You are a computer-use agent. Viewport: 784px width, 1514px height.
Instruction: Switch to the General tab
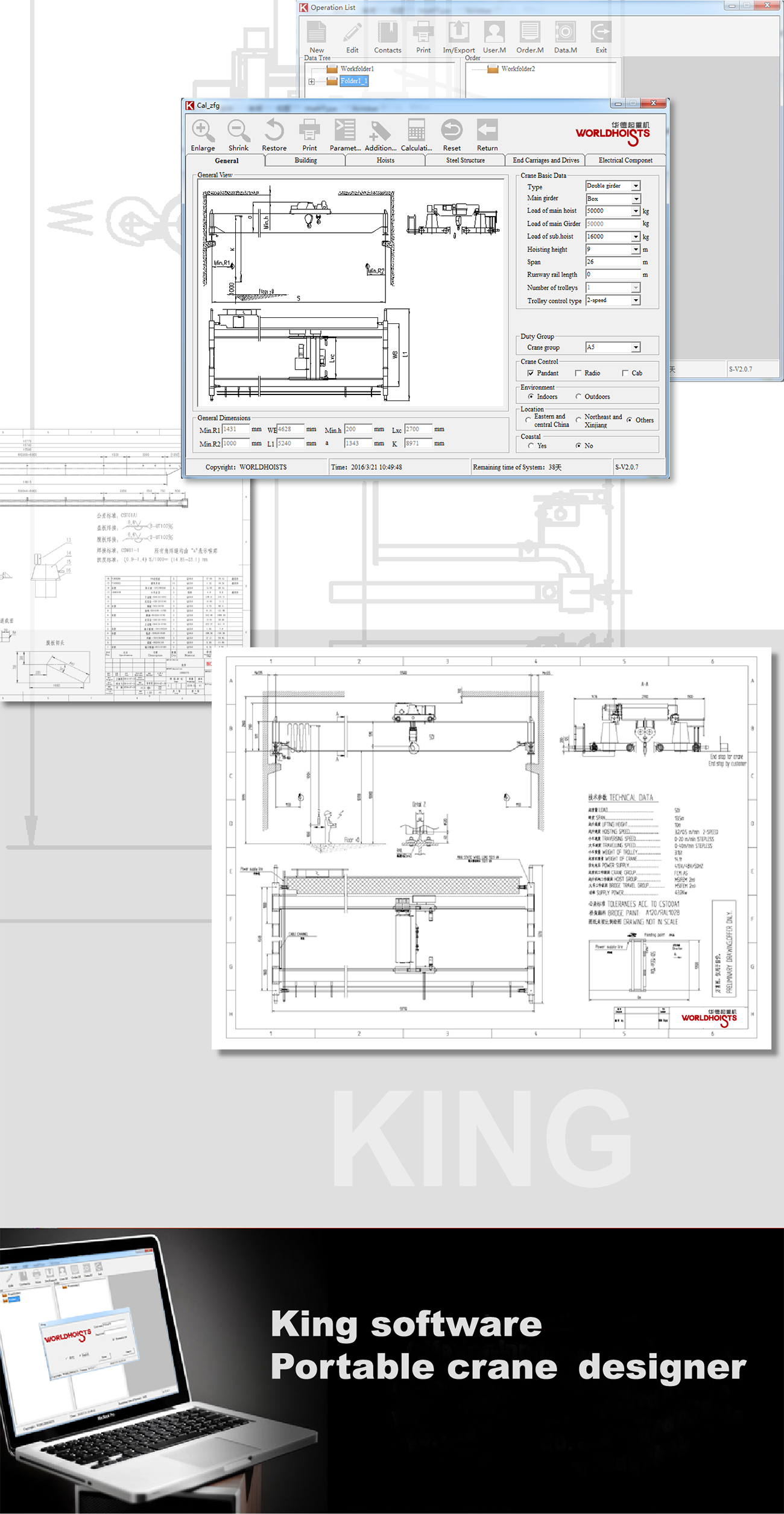point(226,160)
